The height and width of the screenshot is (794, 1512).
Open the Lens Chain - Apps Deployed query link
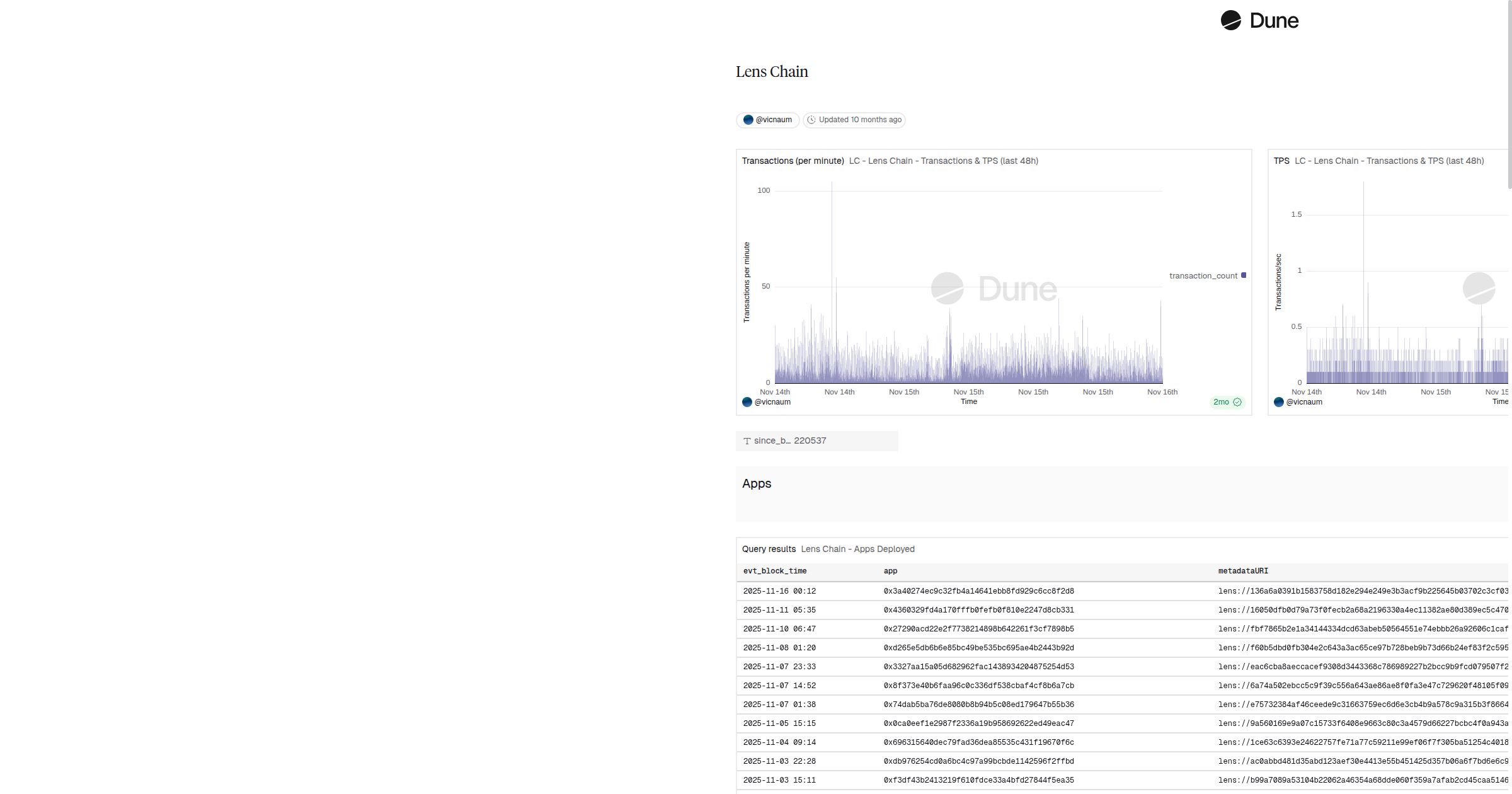point(857,549)
